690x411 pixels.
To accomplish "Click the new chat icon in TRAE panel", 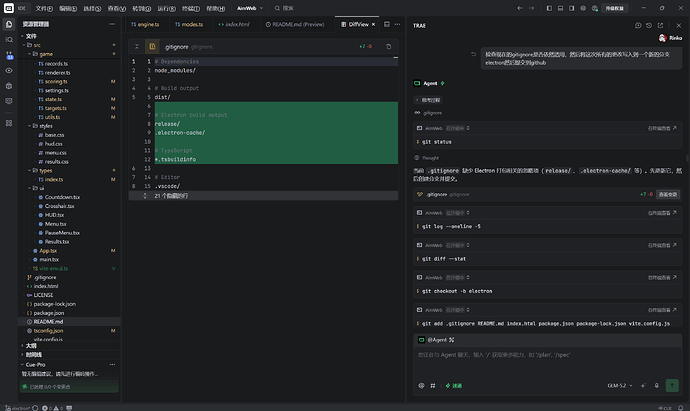I will pos(638,26).
